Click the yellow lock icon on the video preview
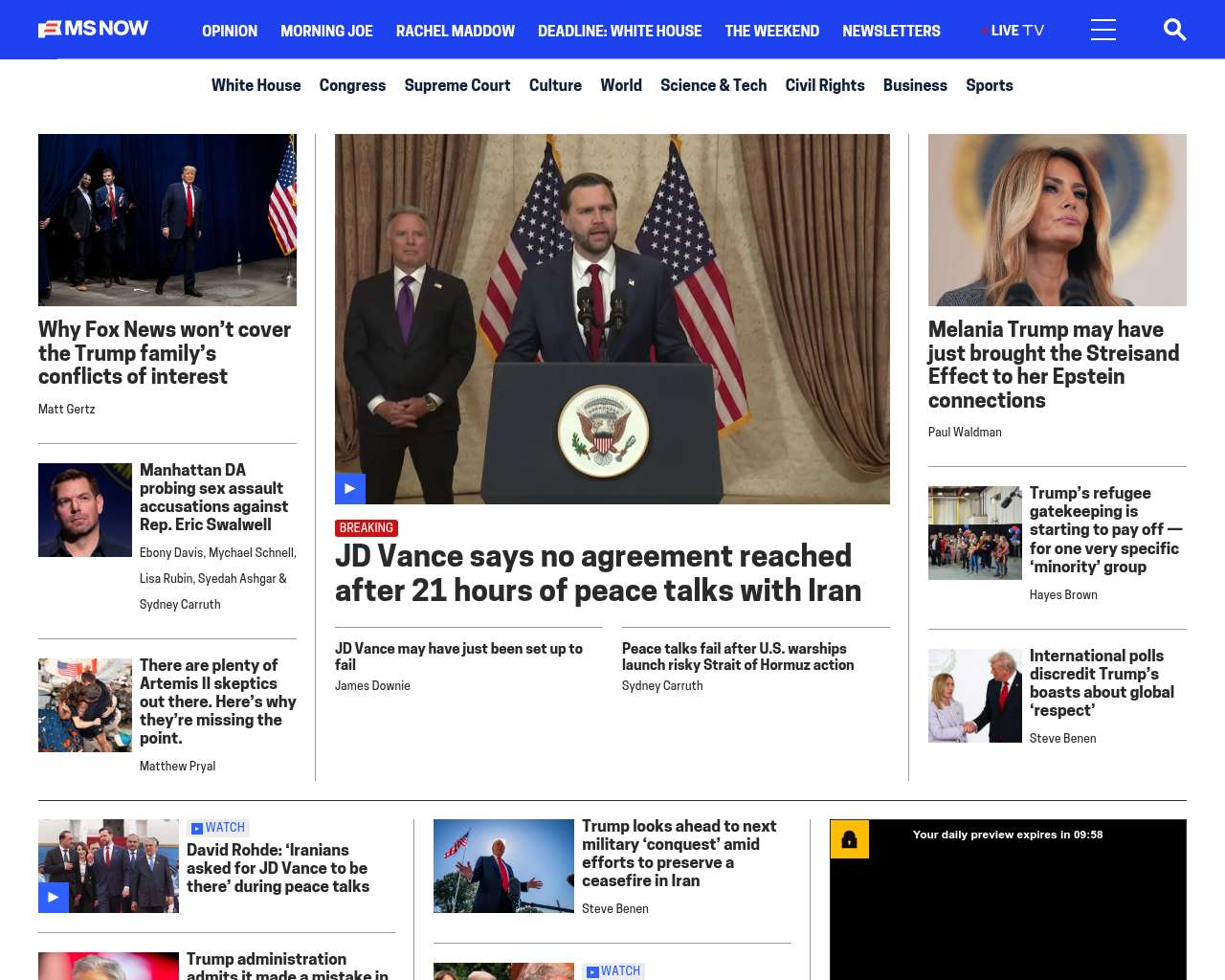The height and width of the screenshot is (980, 1225). pyautogui.click(x=849, y=839)
